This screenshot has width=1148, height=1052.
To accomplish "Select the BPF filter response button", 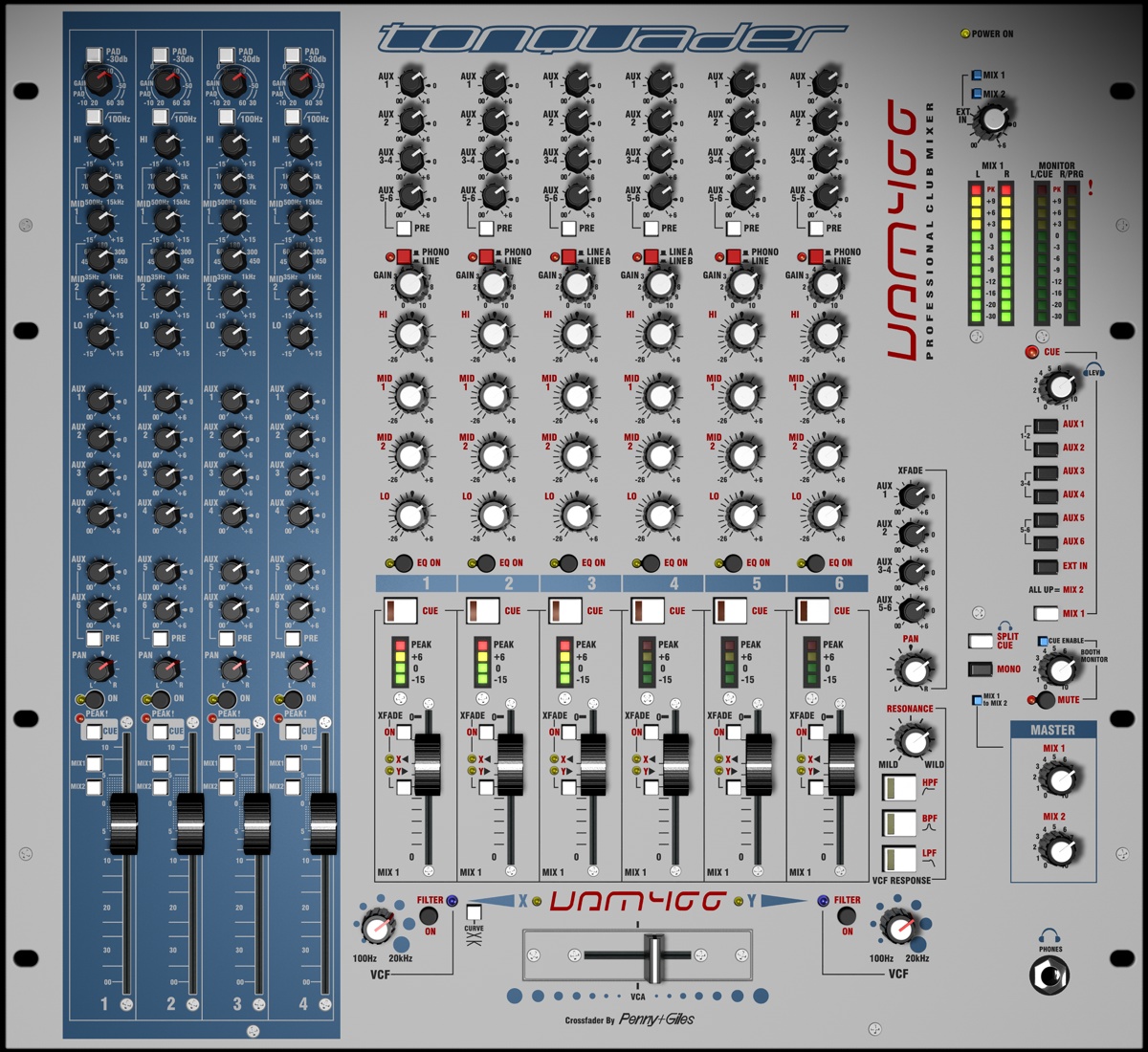I will pos(898,822).
